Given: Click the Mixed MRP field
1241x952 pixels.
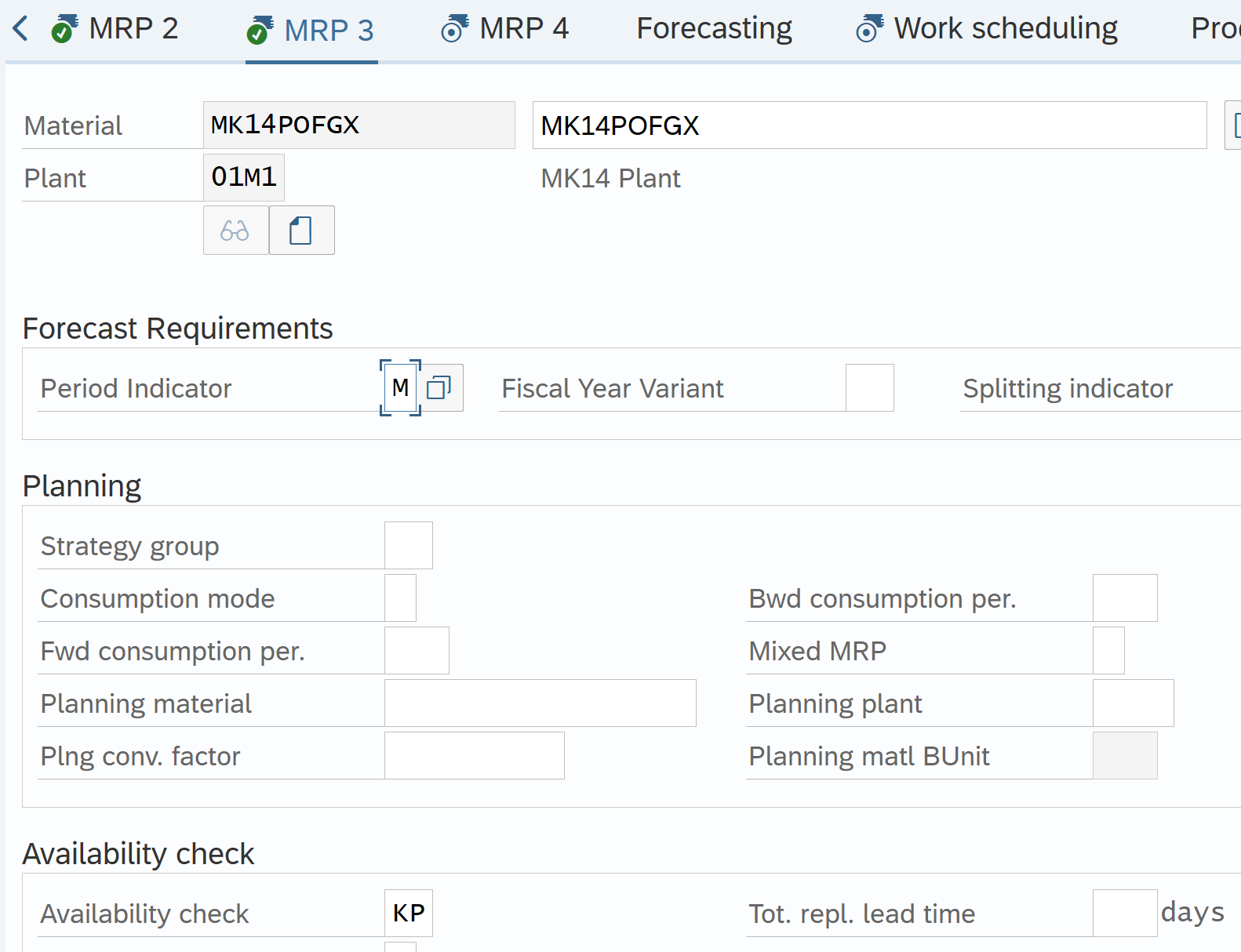Looking at the screenshot, I should 1108,651.
